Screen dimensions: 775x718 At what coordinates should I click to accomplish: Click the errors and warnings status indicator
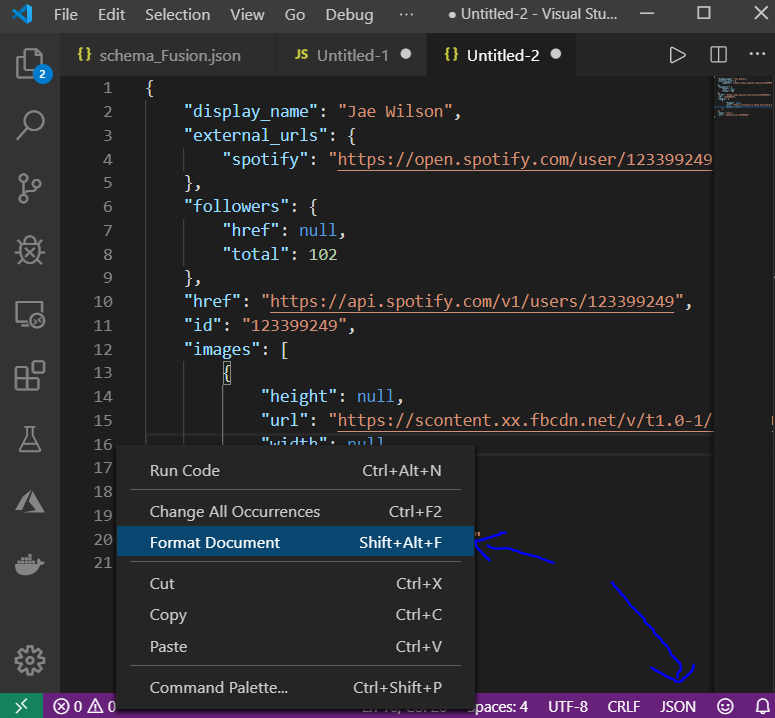pos(84,707)
